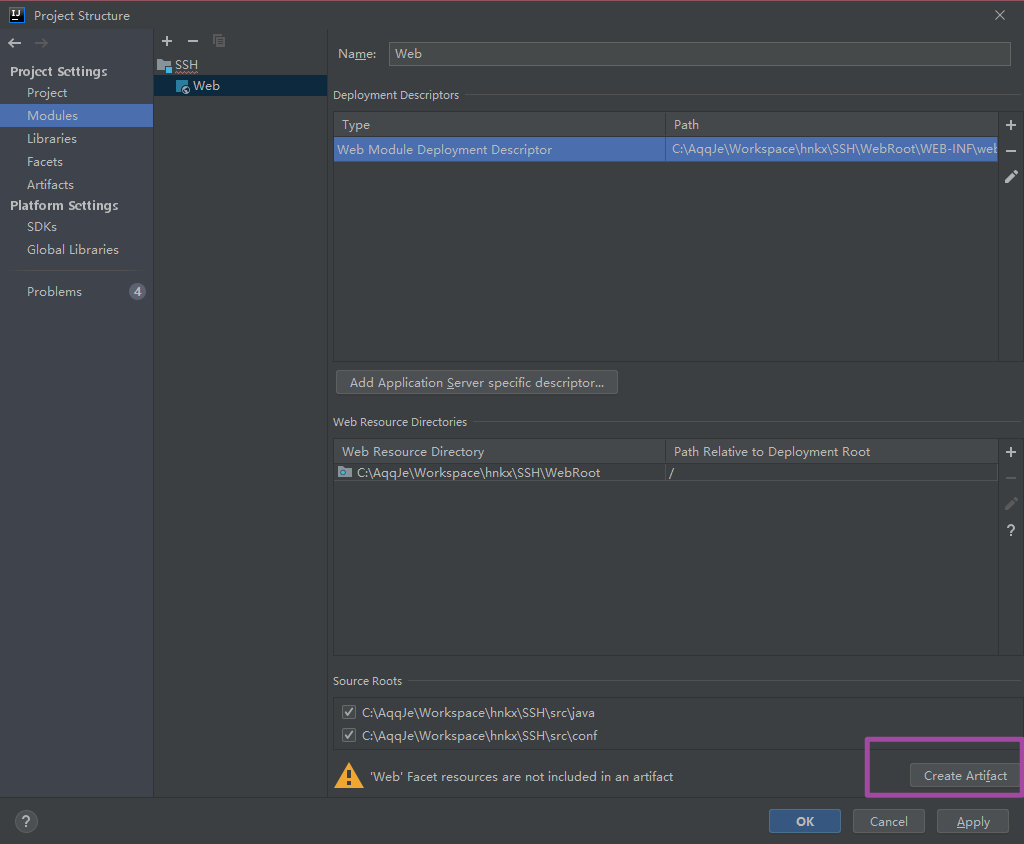Uncheck the src\conf source root

coord(349,735)
